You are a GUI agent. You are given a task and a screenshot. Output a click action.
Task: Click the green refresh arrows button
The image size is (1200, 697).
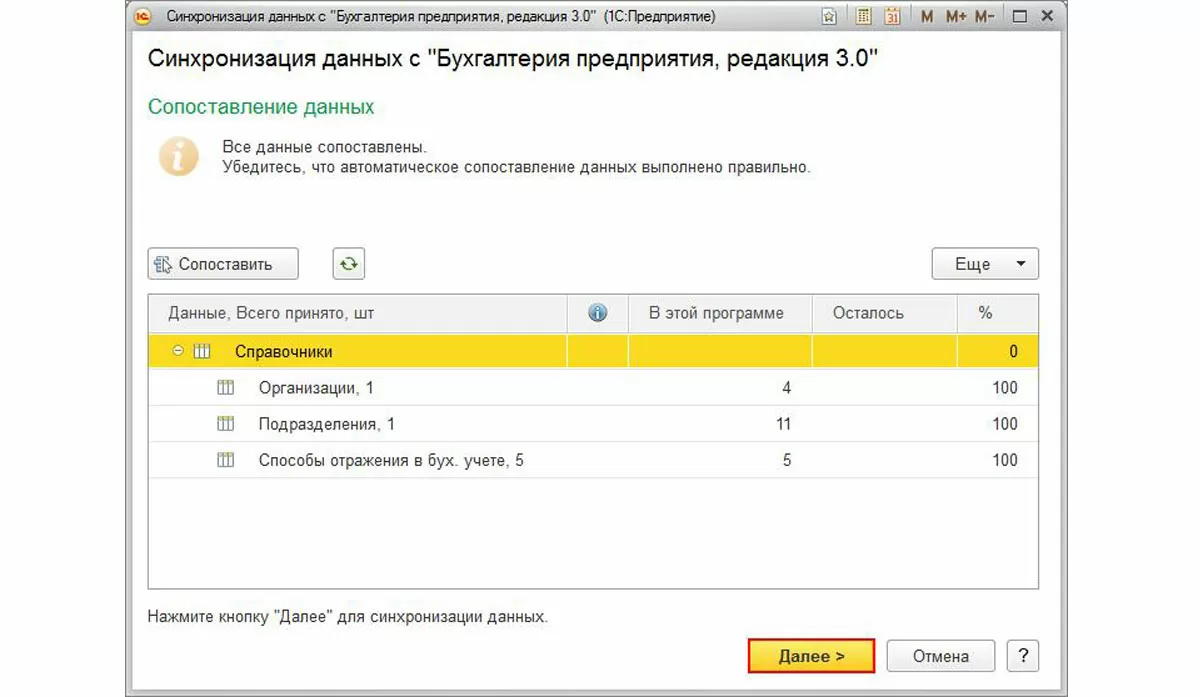348,264
